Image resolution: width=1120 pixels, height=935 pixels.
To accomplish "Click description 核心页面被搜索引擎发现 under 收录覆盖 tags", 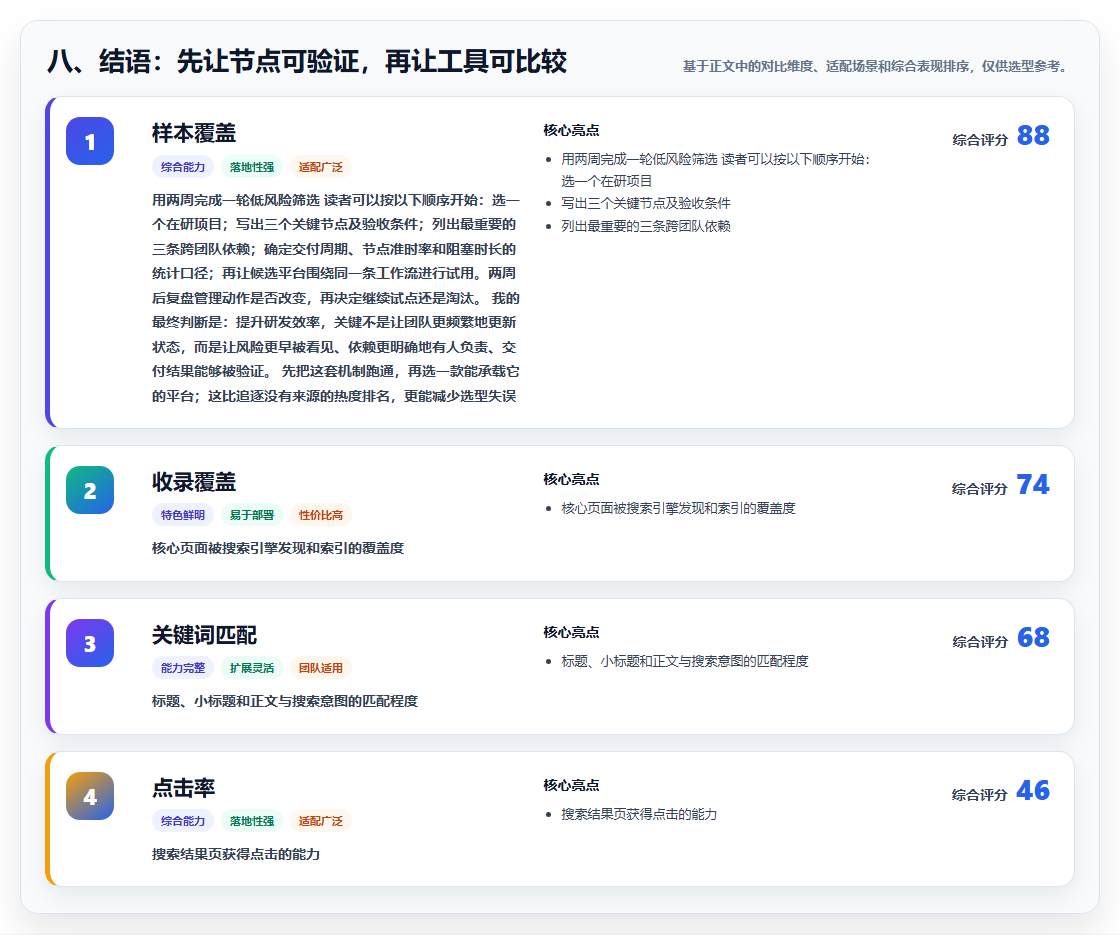I will [278, 548].
